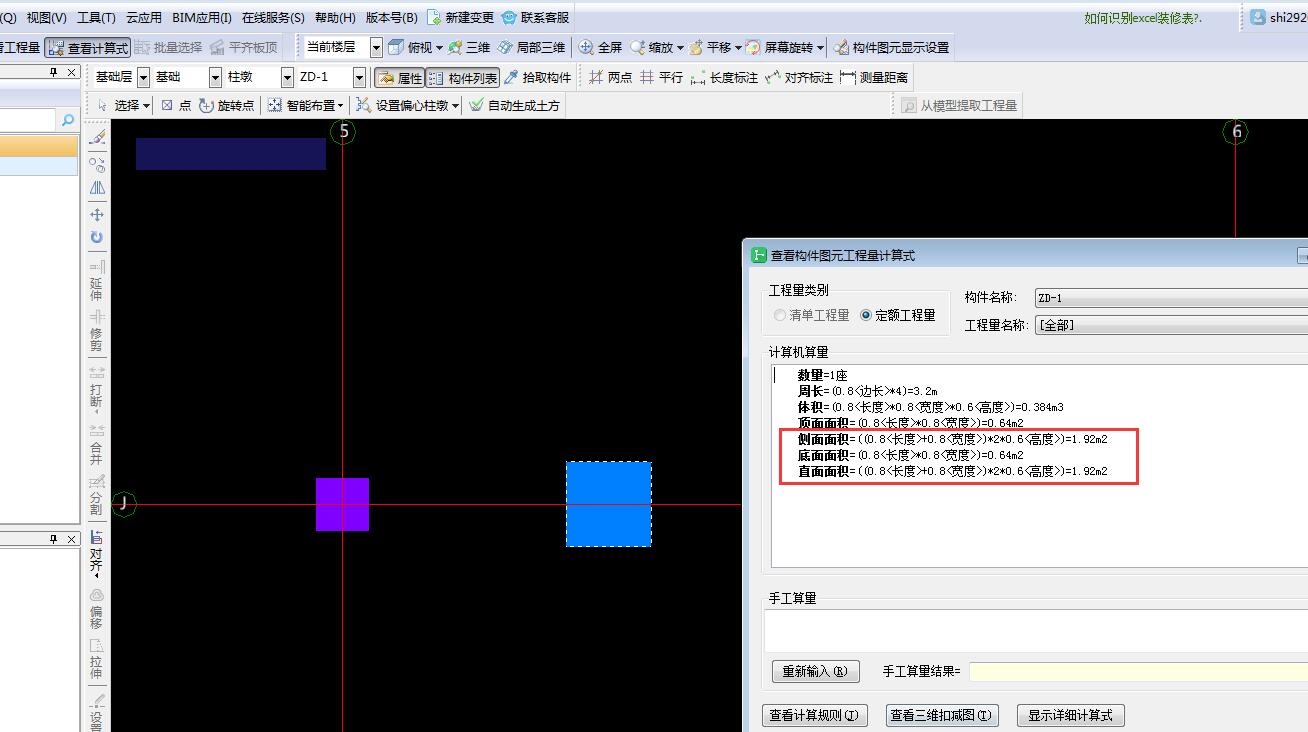Click 分割 split tool
Screen dimensions: 1308x732
pos(97,495)
